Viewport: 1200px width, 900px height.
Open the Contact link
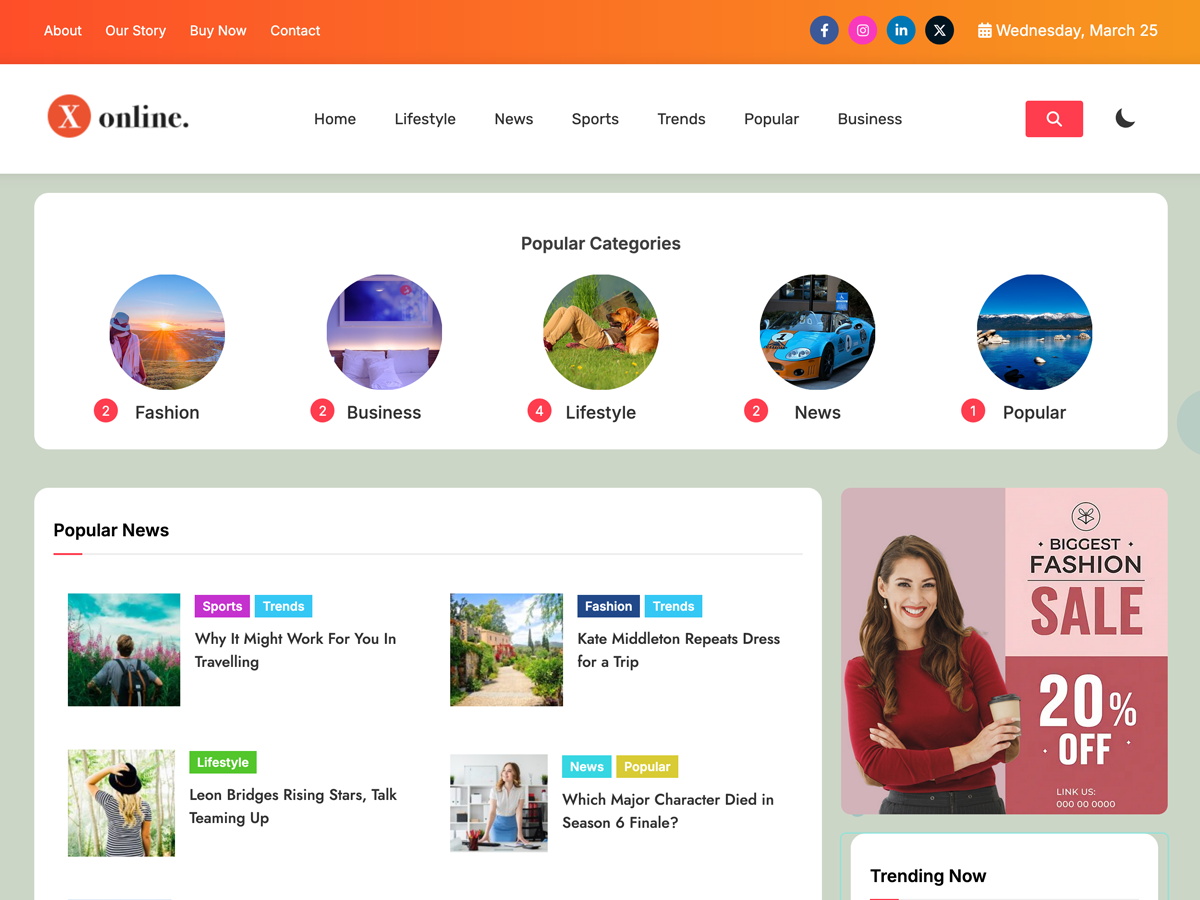tap(295, 31)
